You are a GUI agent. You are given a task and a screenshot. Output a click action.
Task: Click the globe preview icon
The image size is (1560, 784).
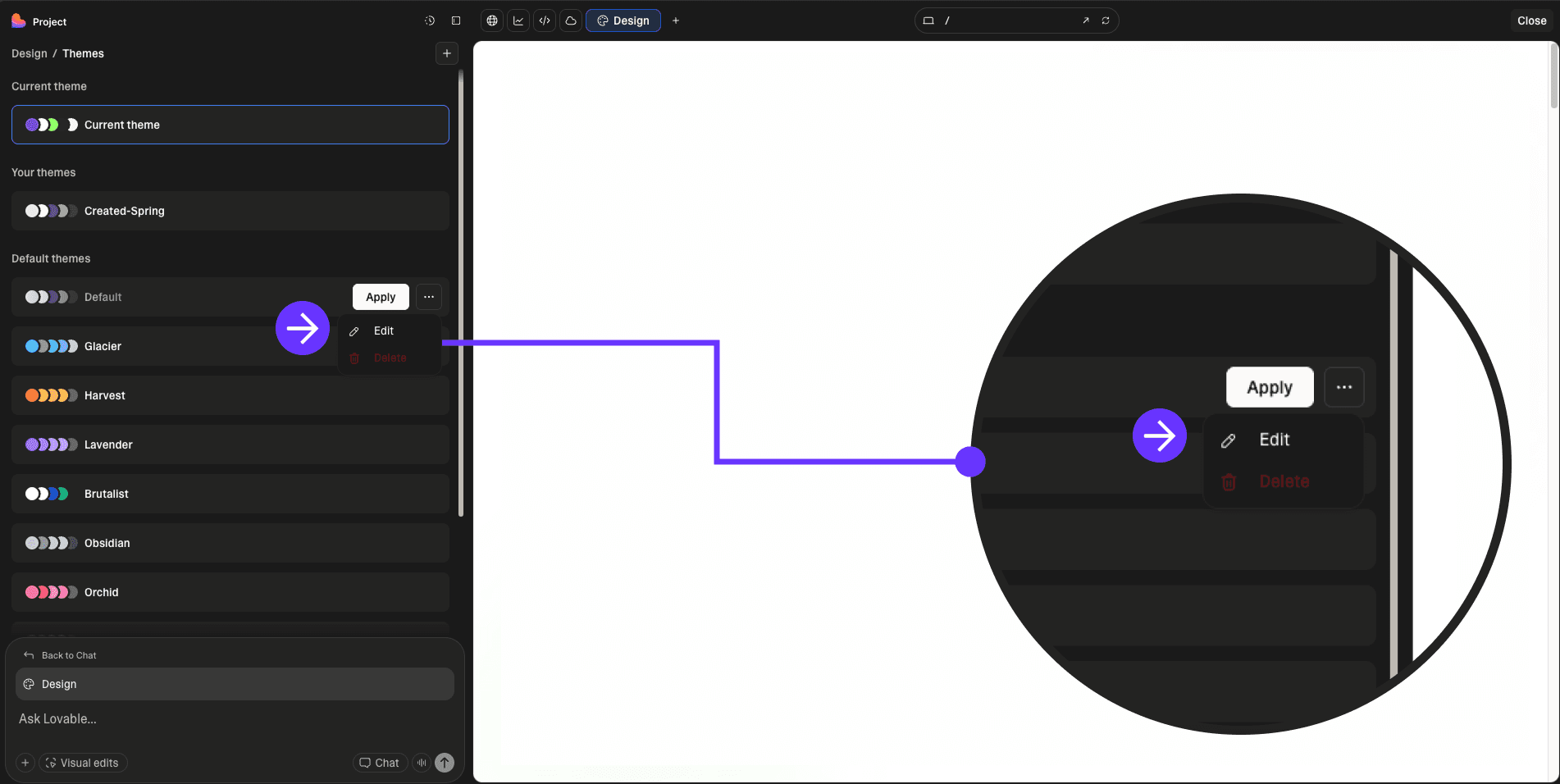[x=492, y=21]
